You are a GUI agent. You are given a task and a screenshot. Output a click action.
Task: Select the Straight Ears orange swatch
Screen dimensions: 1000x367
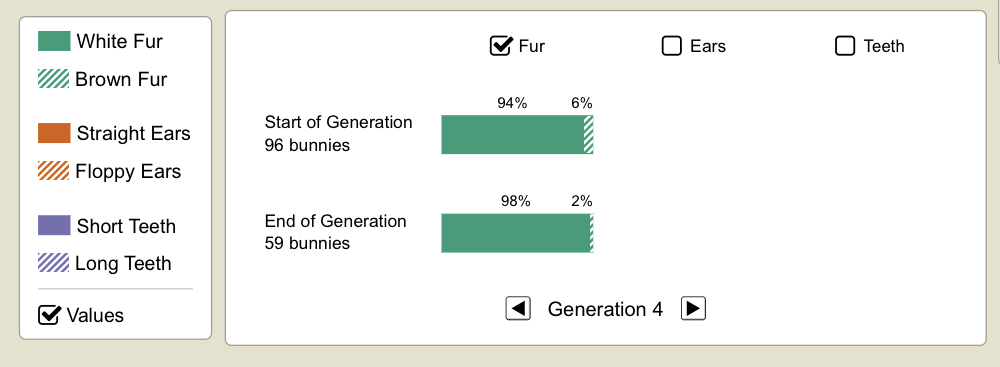coord(54,133)
